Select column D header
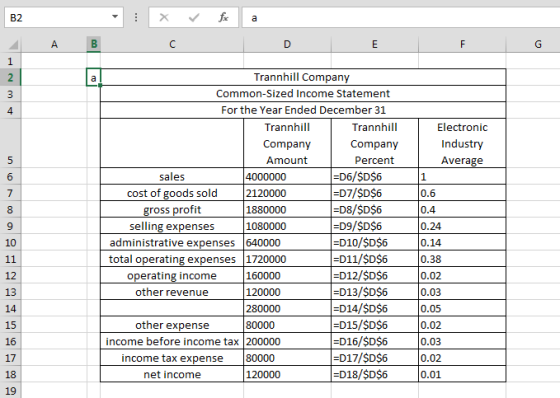Viewport: 560px width, 398px height. click(287, 44)
